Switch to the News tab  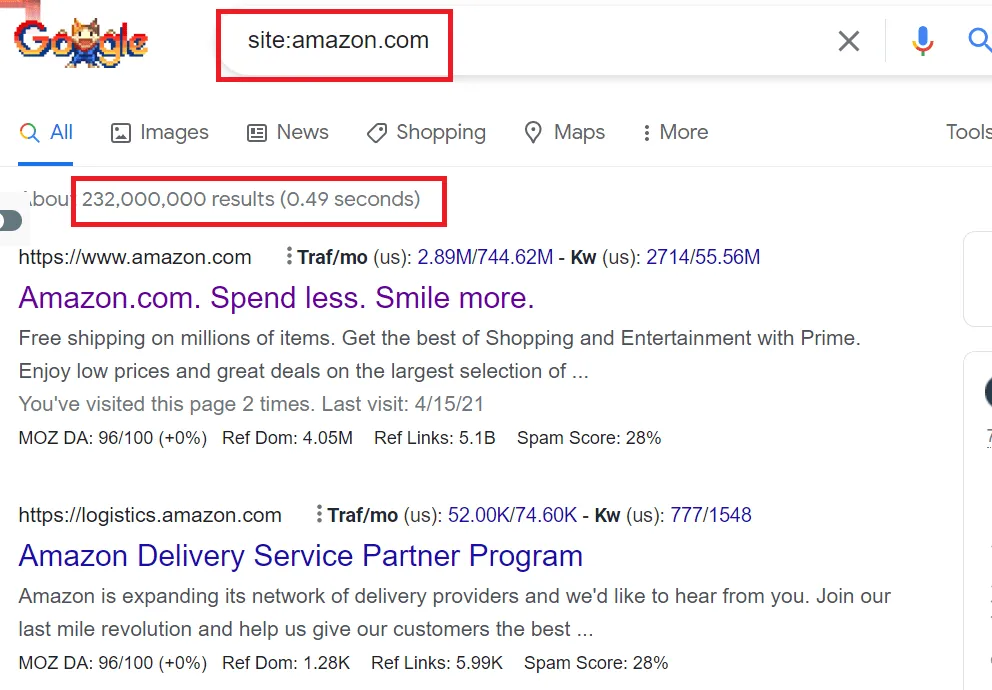(x=288, y=132)
